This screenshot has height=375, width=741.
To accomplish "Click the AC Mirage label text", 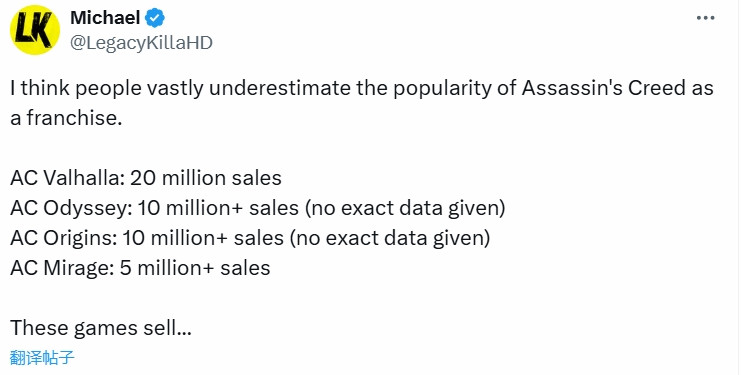I will pos(62,268).
